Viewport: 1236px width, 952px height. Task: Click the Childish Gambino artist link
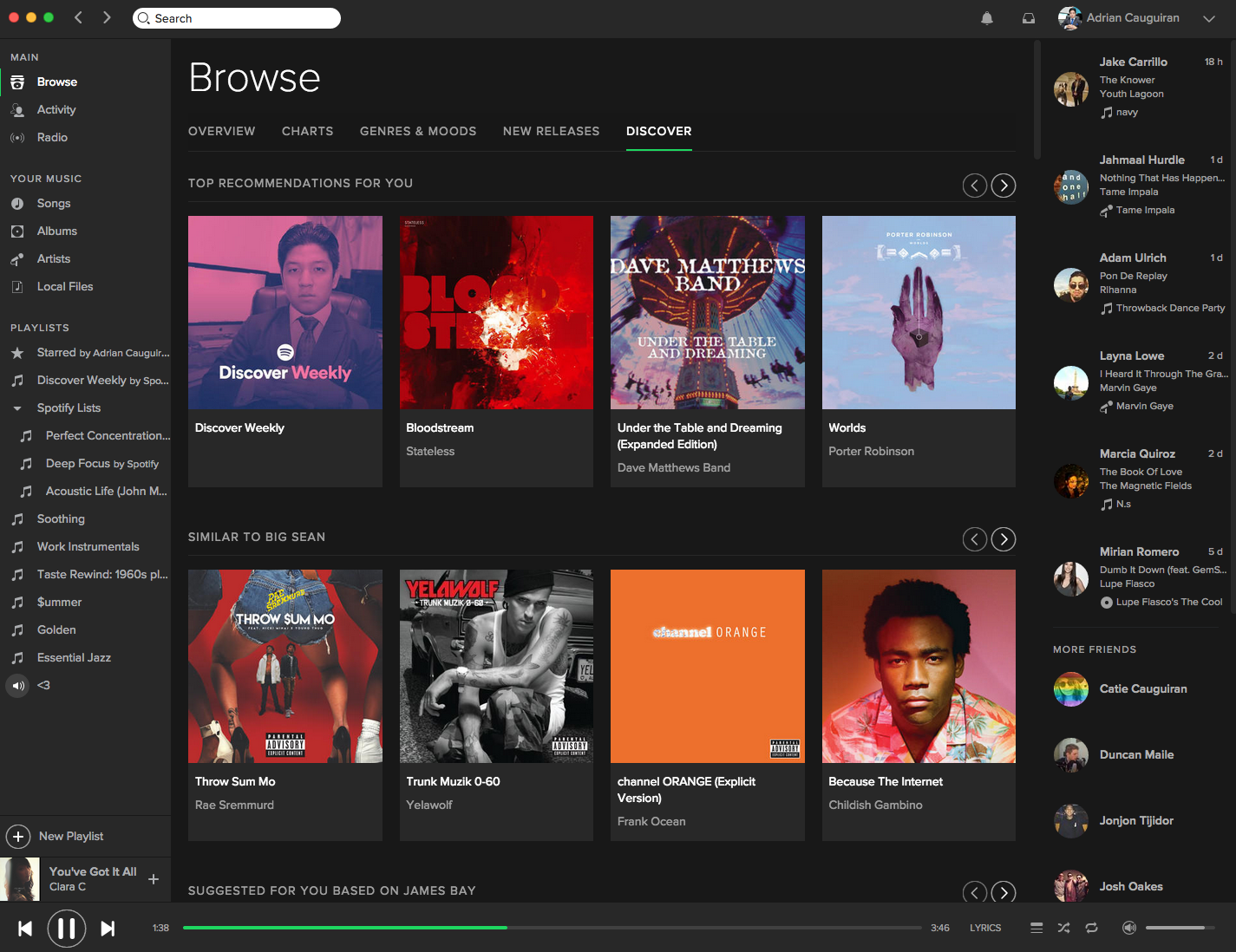tap(875, 805)
